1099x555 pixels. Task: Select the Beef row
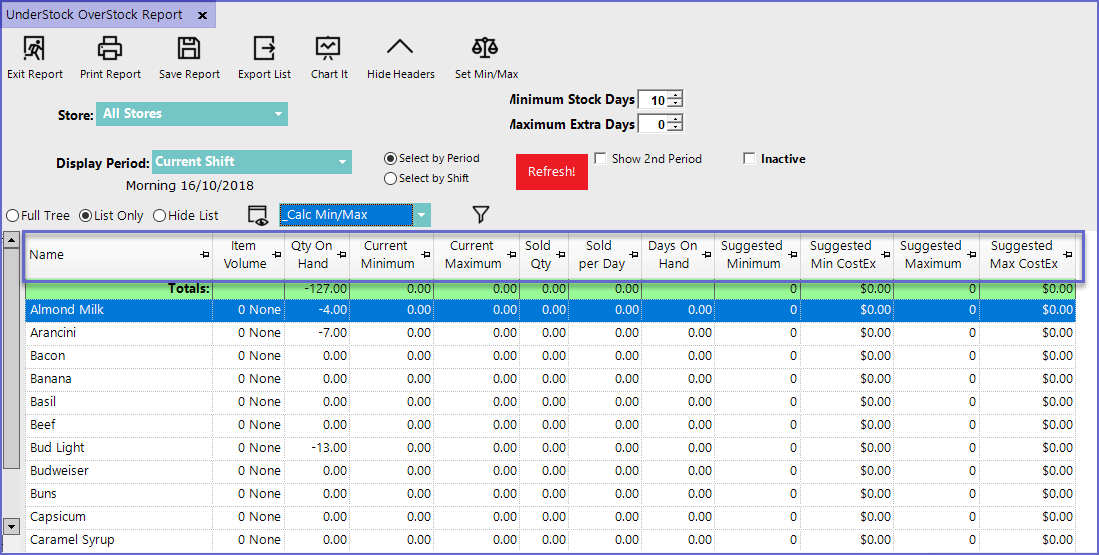(x=550, y=425)
